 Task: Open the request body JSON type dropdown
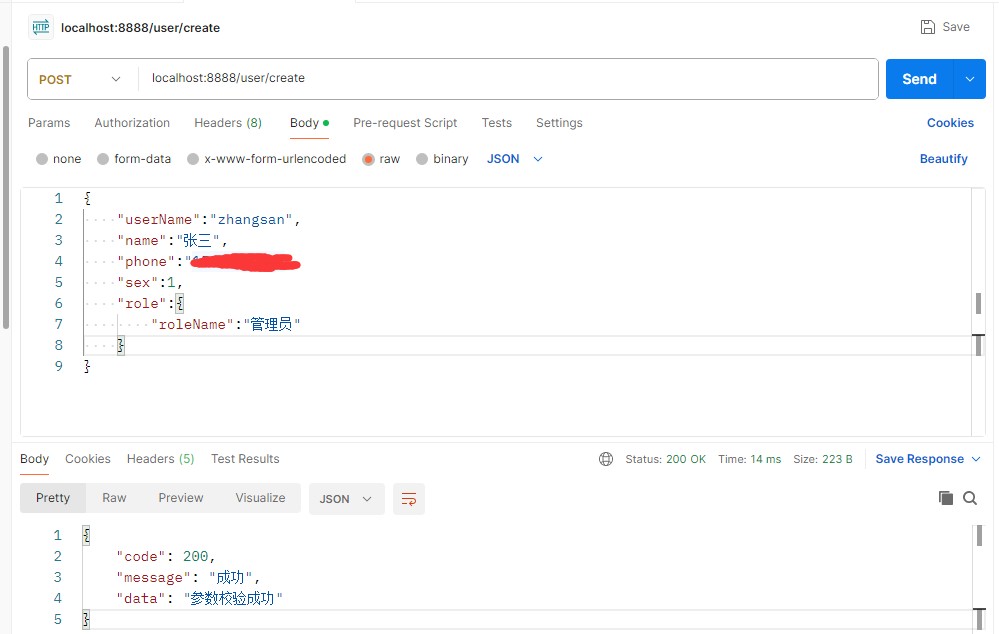point(515,159)
